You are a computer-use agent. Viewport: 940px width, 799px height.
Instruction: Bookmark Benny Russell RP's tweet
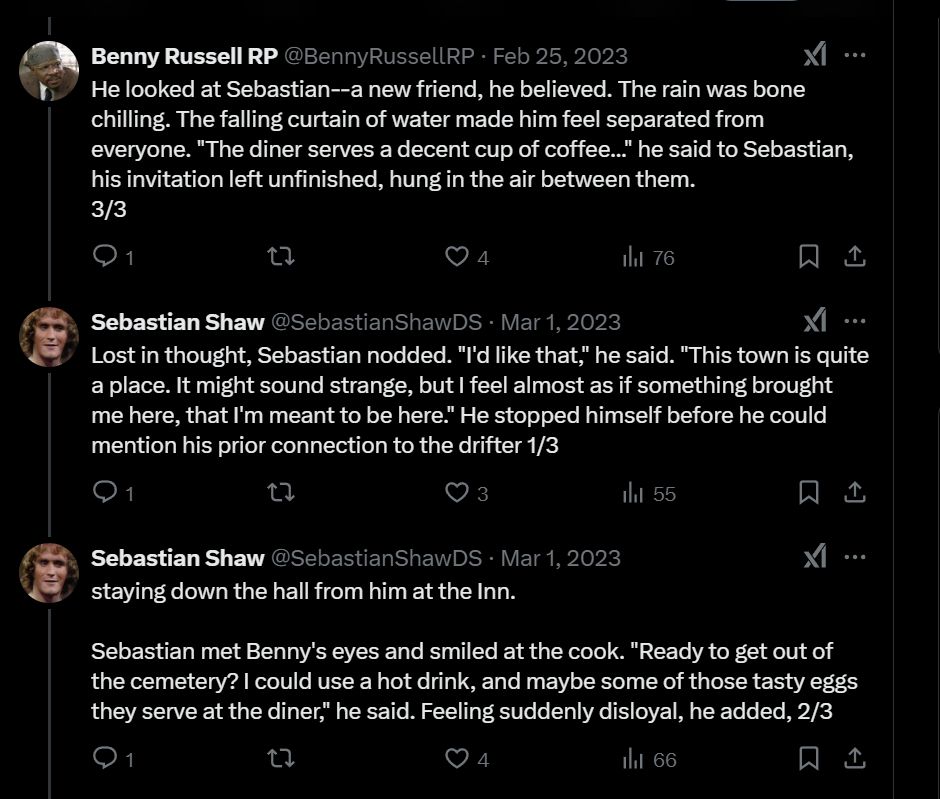809,257
